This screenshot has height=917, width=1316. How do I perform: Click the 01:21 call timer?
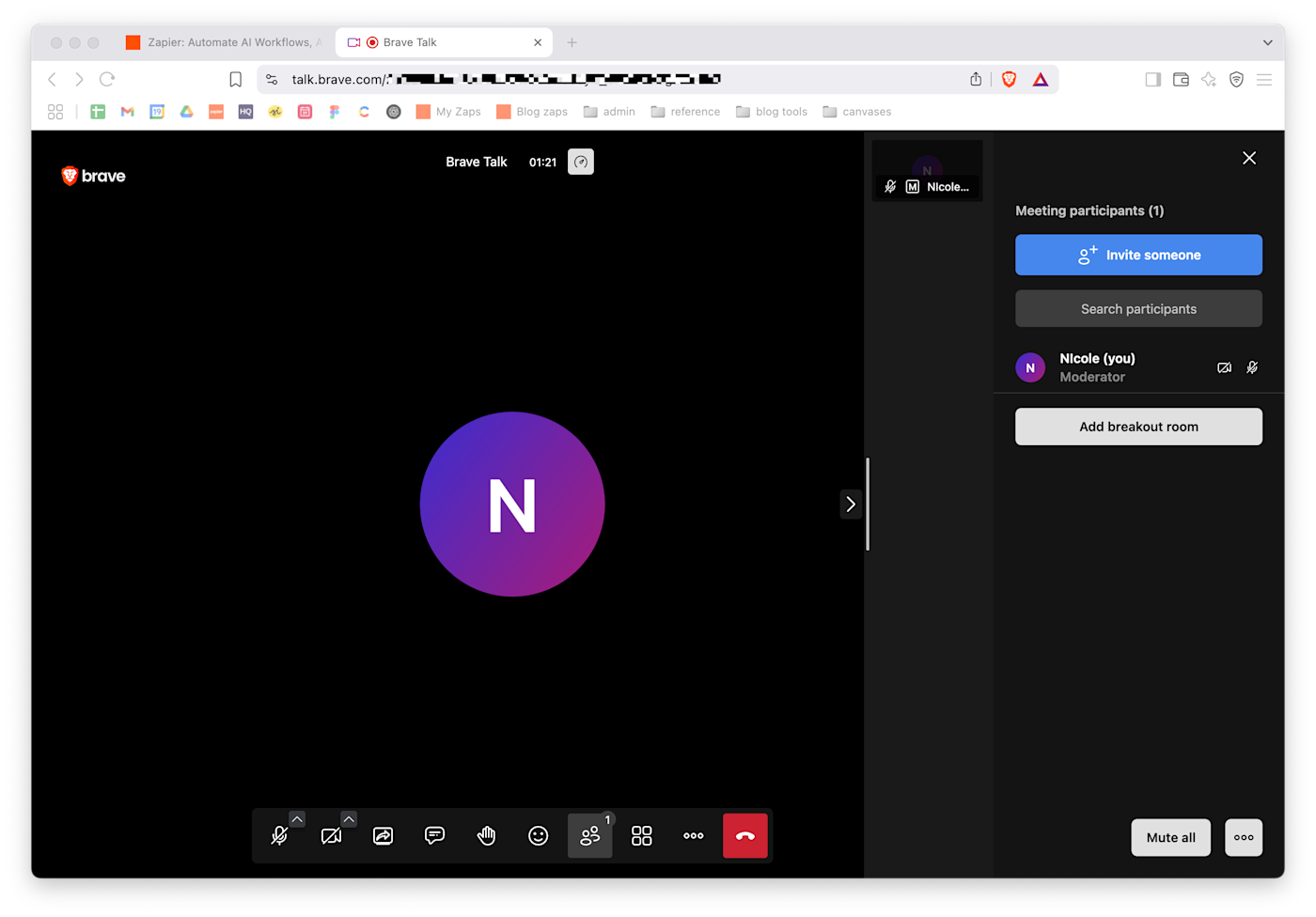(542, 163)
